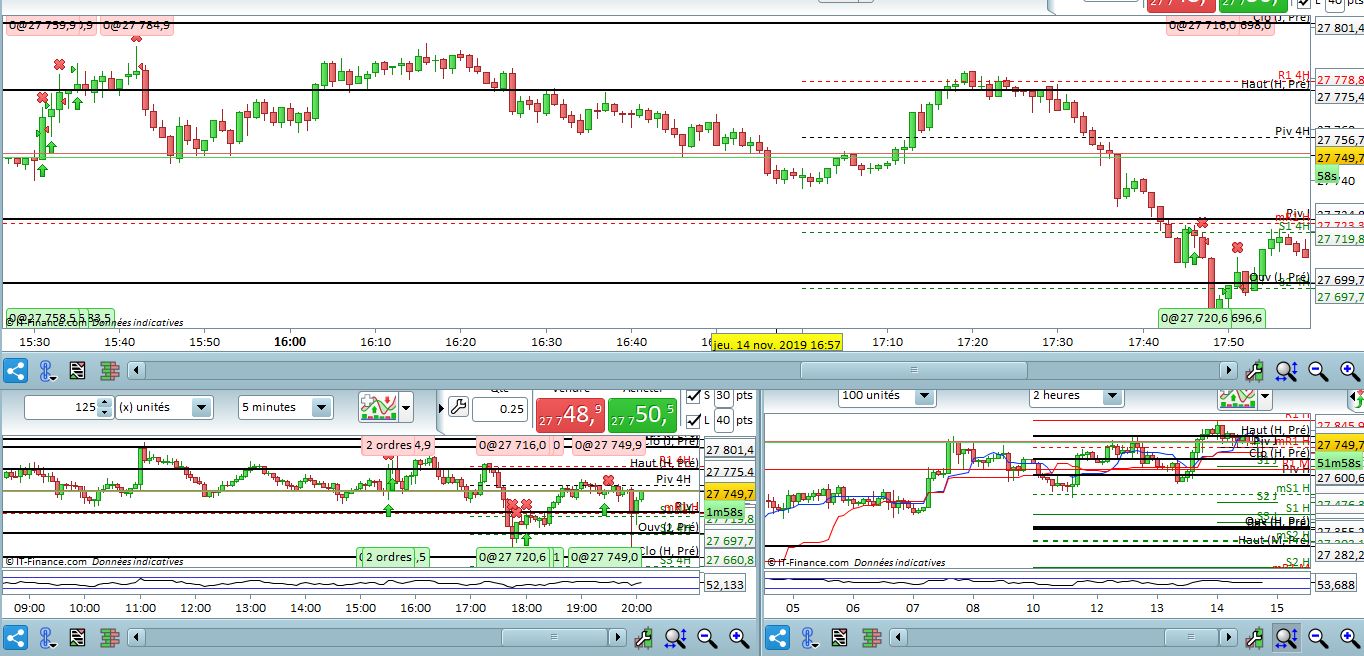Click the "51m58s" countdown on 2-hour chart
Screen dimensions: 1364x656
[1339, 462]
